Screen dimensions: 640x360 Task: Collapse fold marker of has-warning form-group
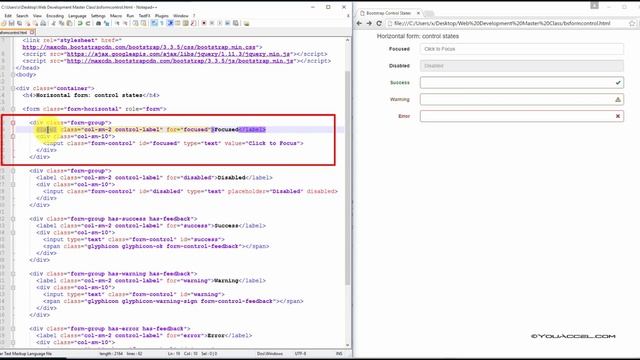click(x=13, y=273)
